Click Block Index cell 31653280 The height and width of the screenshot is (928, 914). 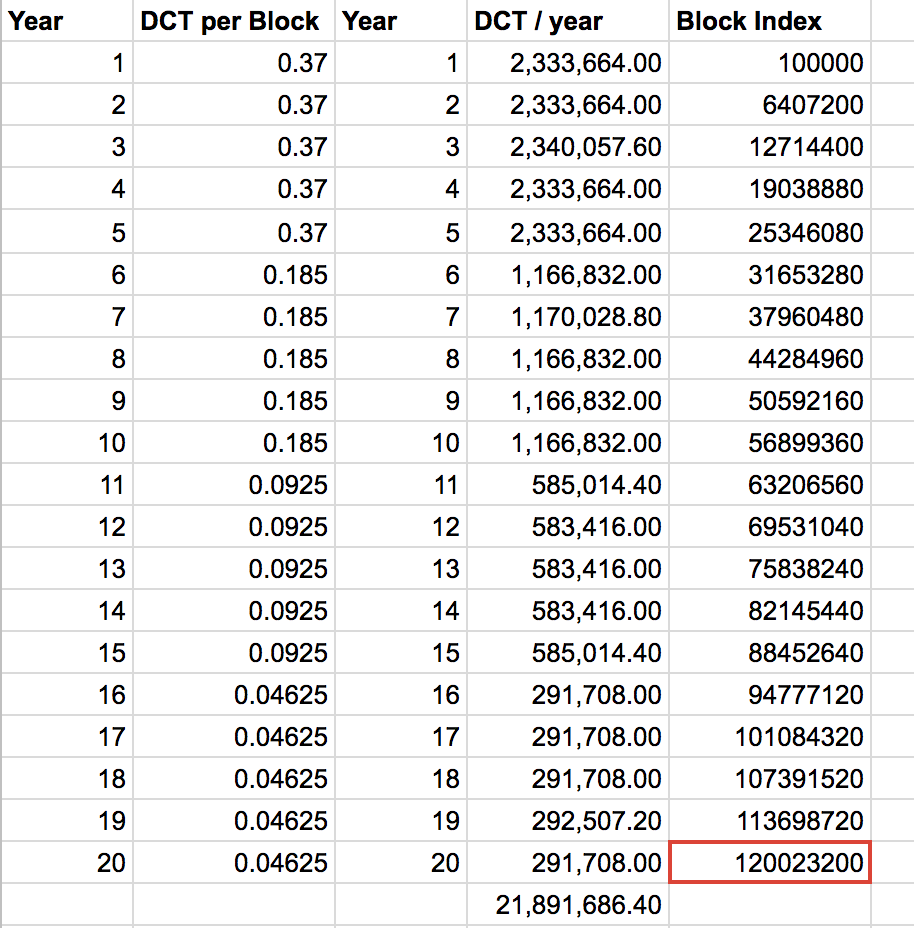coord(770,275)
